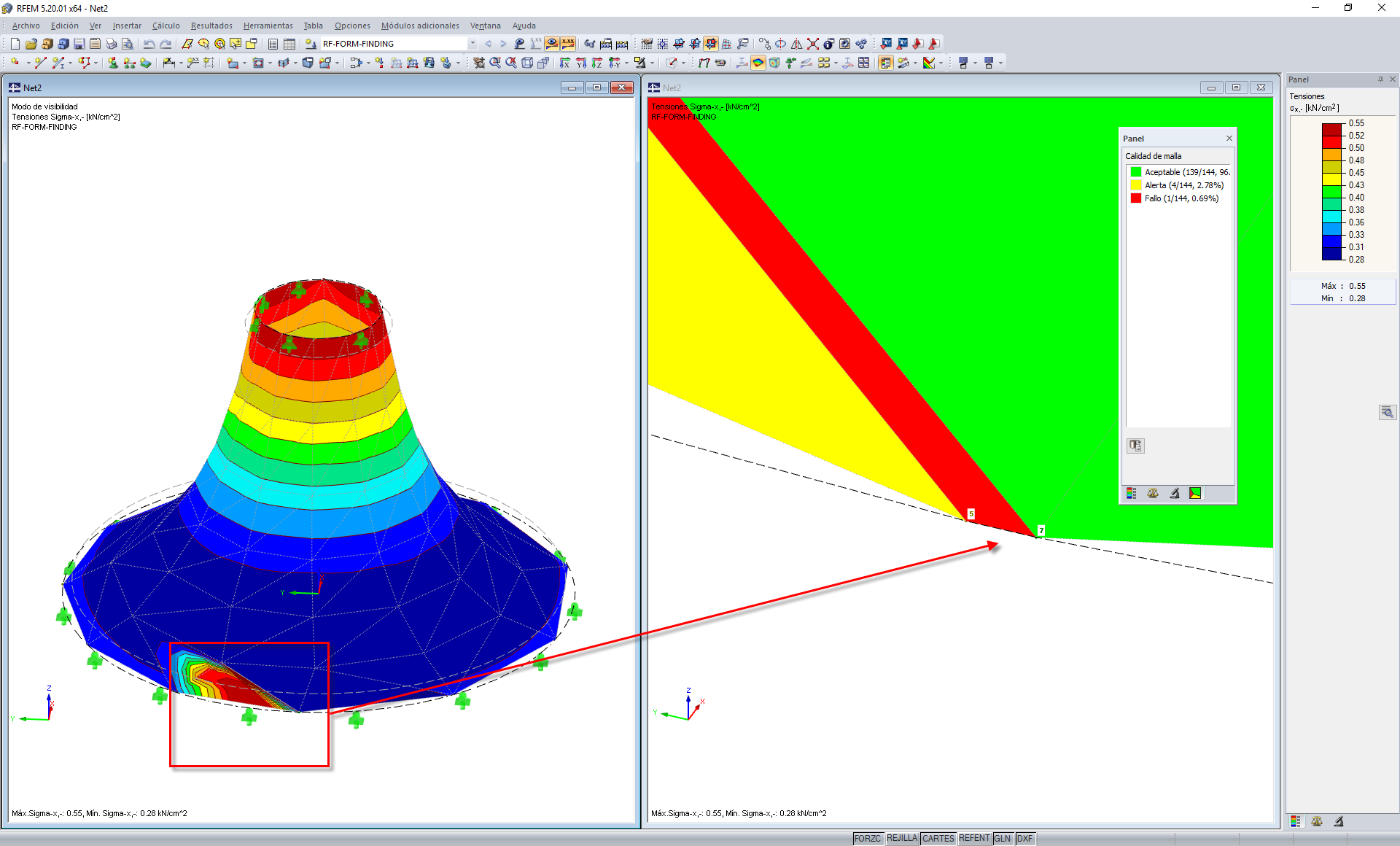The image size is (1400, 846).
Task: Toggle the show values x.xx button
Action: pos(568,44)
